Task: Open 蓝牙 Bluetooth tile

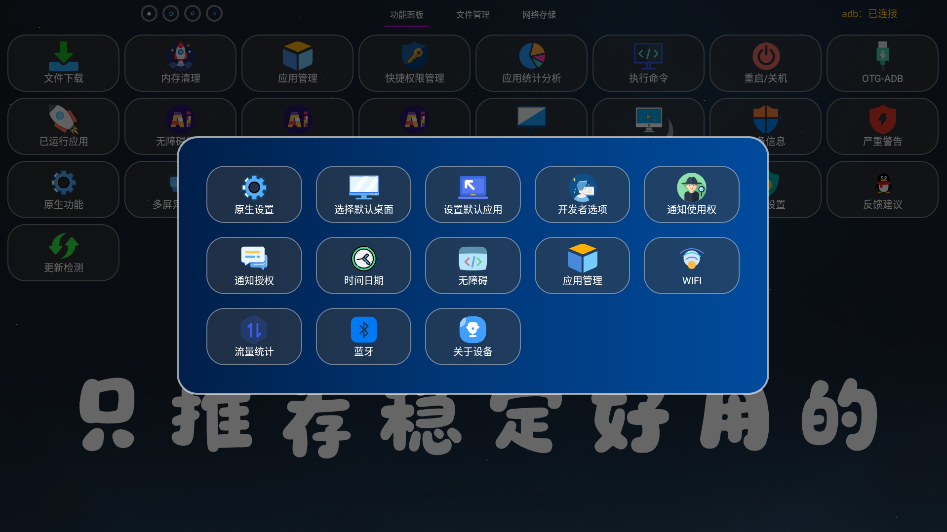Action: 364,336
